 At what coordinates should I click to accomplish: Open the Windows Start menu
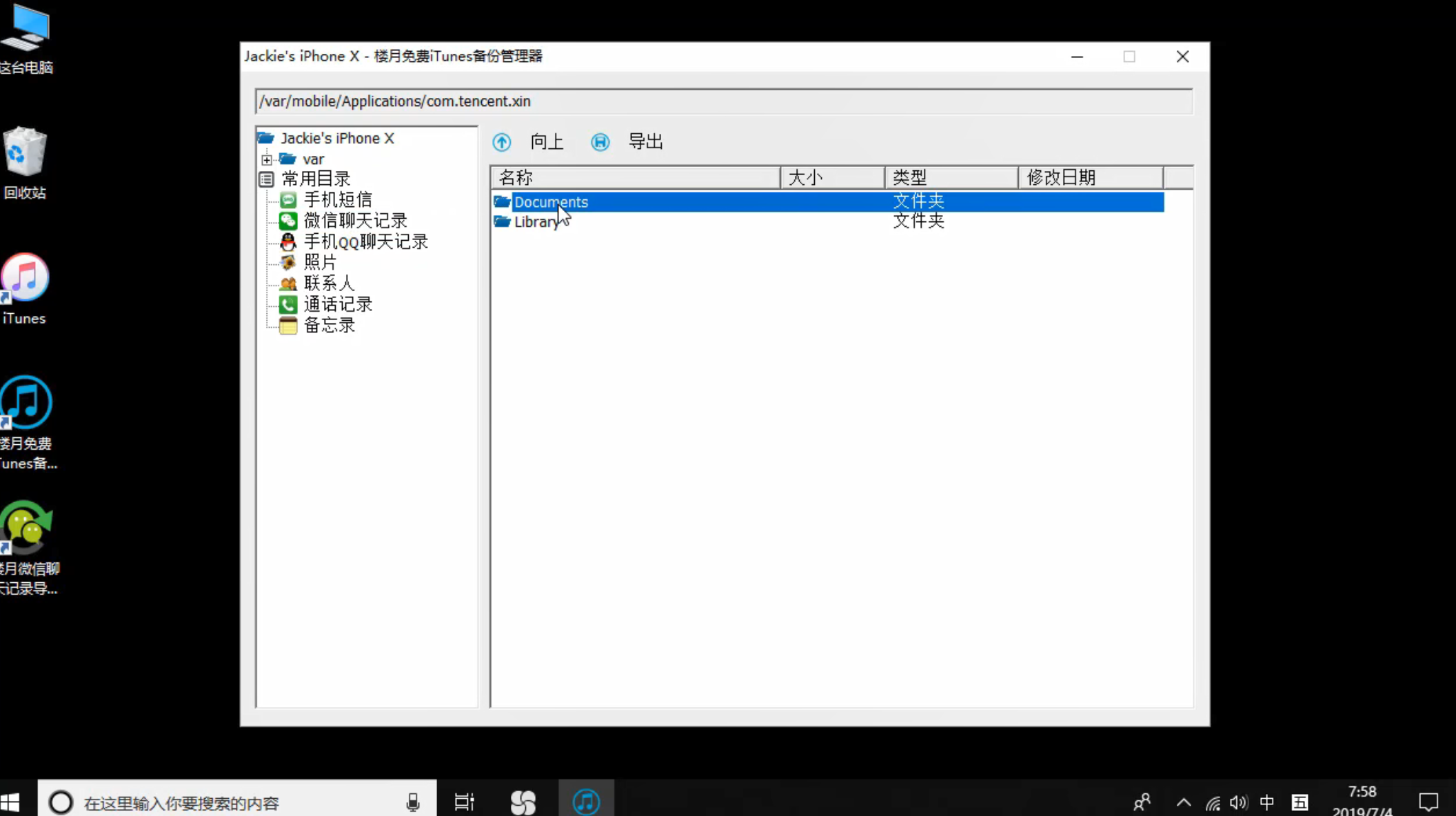10,802
